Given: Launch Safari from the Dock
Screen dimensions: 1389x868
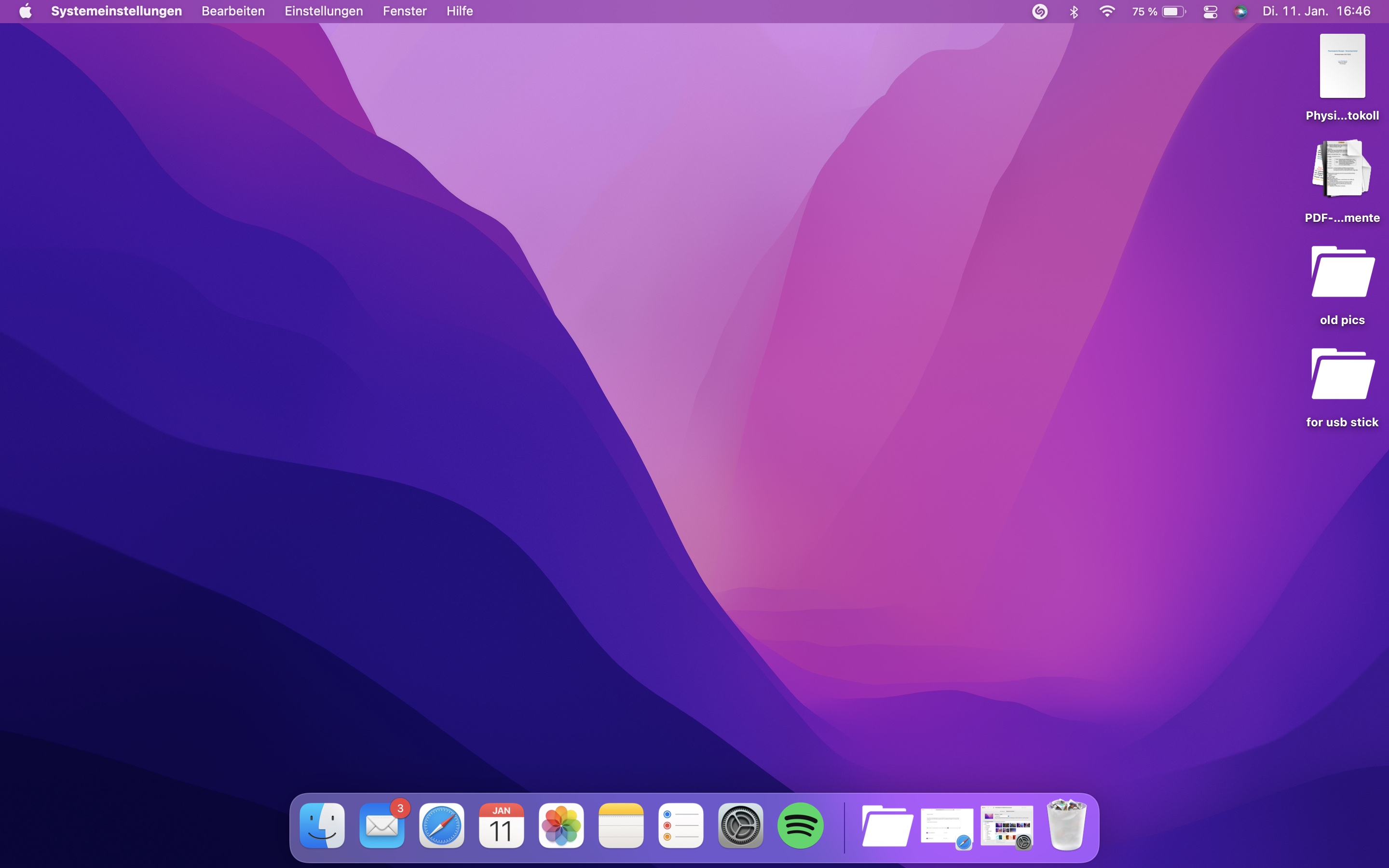Looking at the screenshot, I should 441,826.
